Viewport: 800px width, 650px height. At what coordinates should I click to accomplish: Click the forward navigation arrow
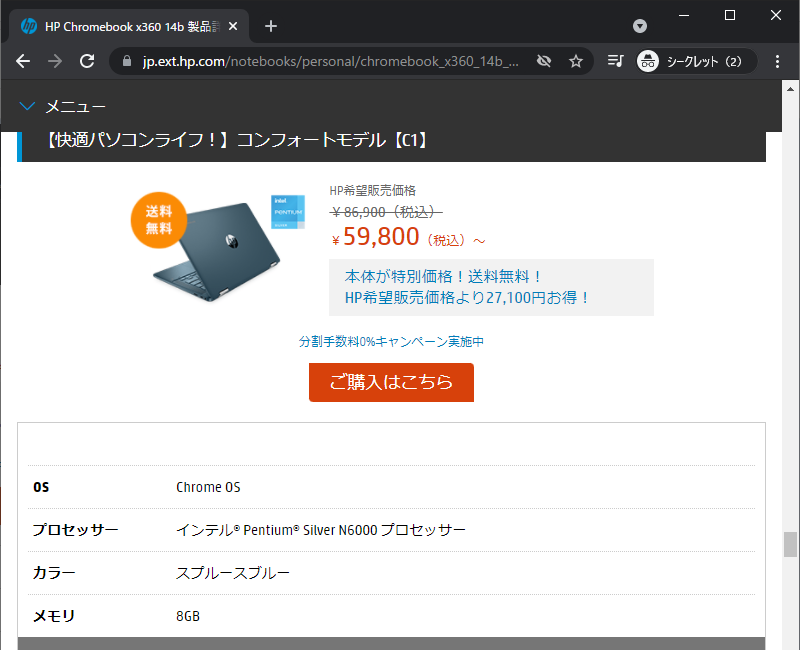[x=55, y=61]
